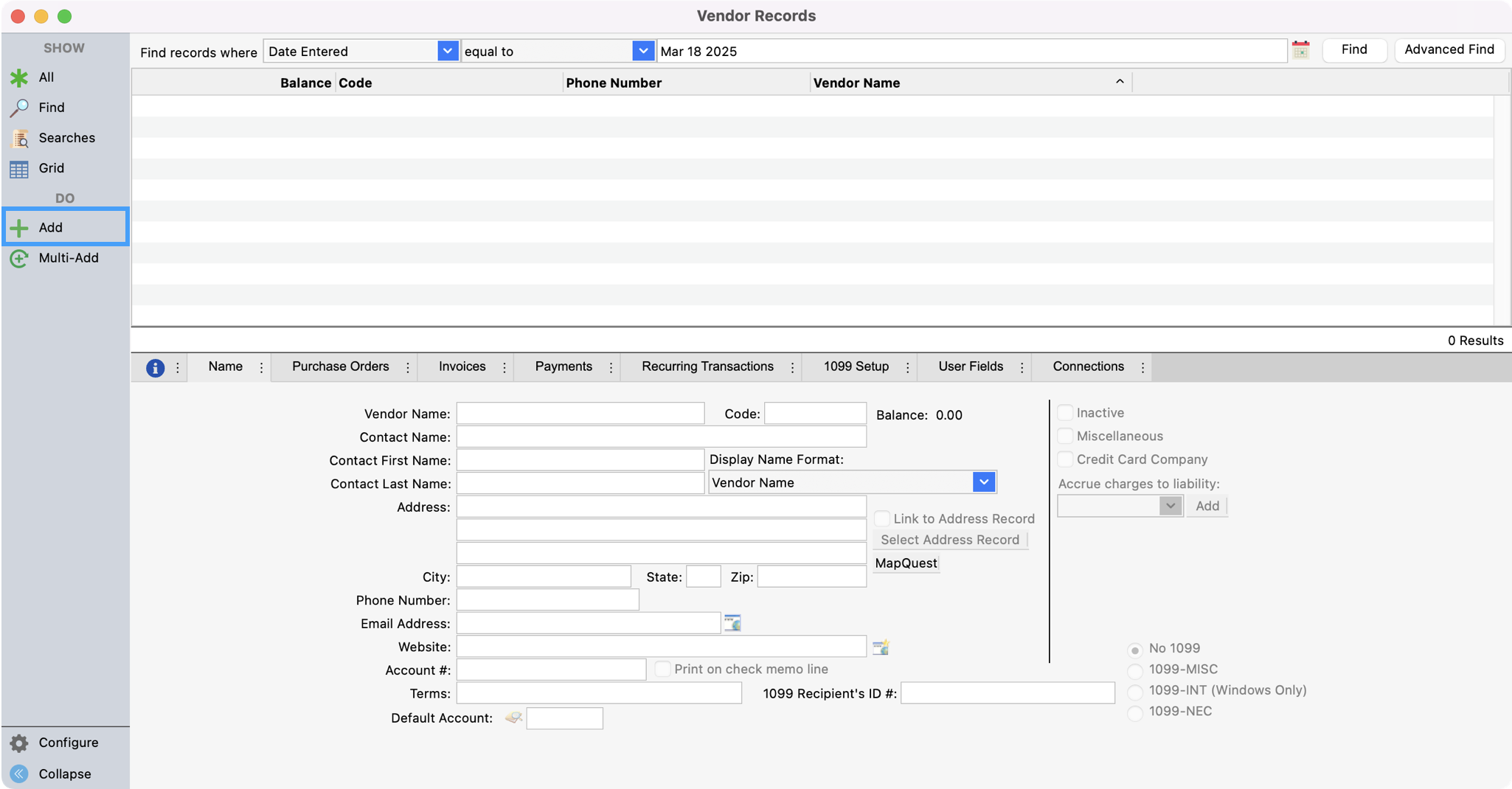Screen dimensions: 1512x789
Task: Click the Multi-Add icon
Action: click(x=20, y=259)
